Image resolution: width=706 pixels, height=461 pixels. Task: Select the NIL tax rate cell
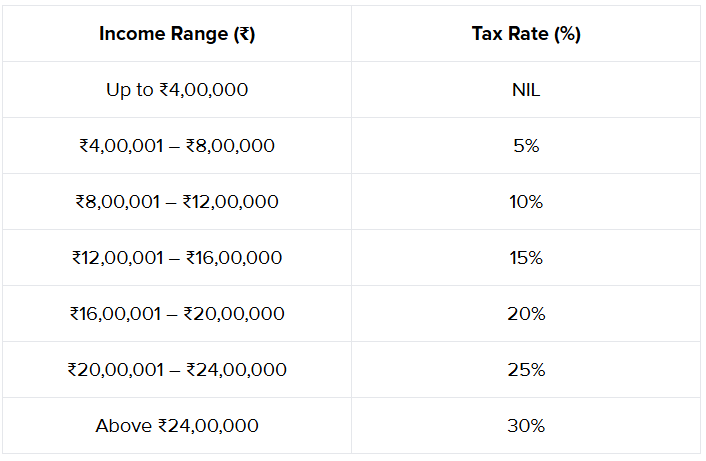(x=526, y=90)
